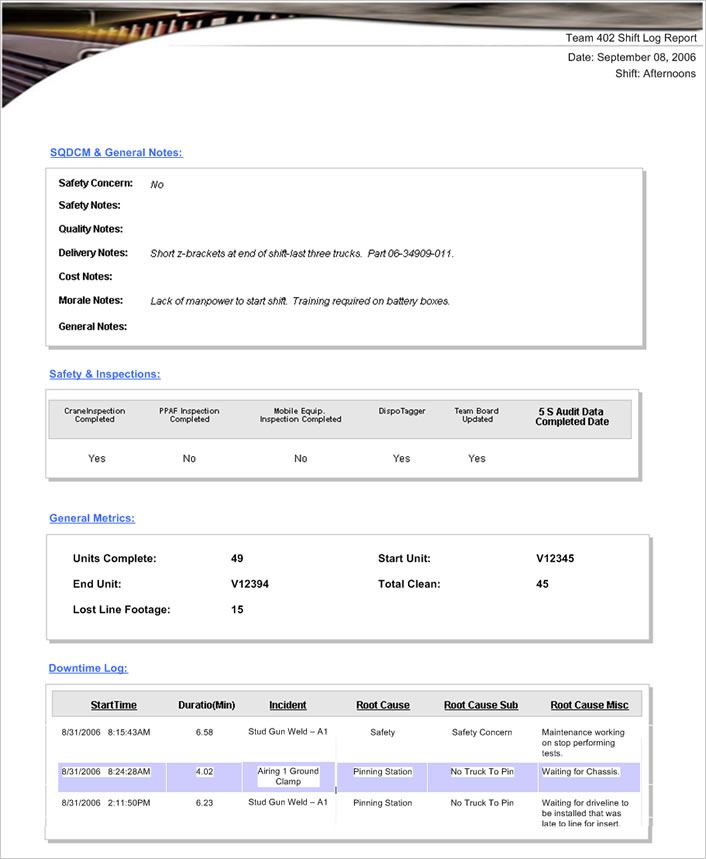Click the Root Cause column header

pos(383,705)
